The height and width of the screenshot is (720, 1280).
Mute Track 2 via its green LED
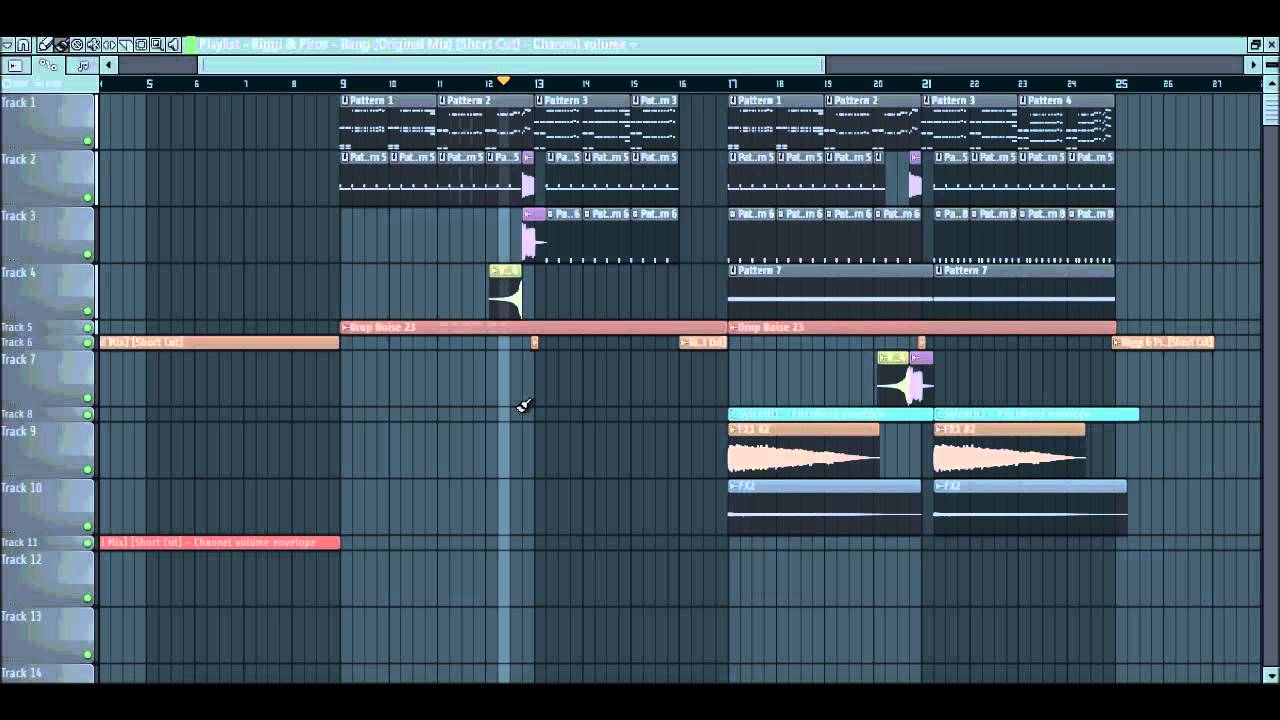coord(88,198)
